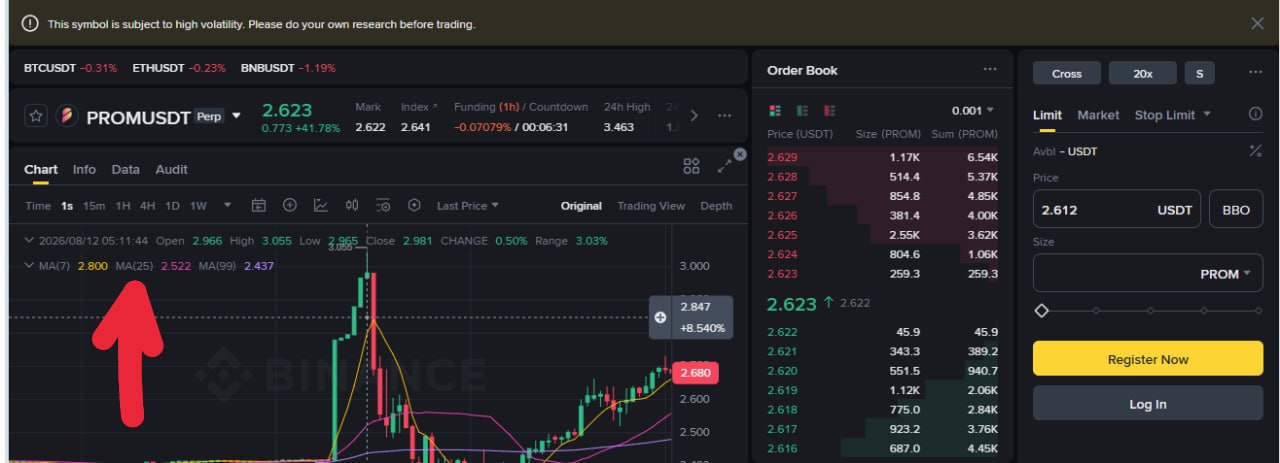Click the 20x leverage button
Screen dimensions: 1280x463
1143,73
